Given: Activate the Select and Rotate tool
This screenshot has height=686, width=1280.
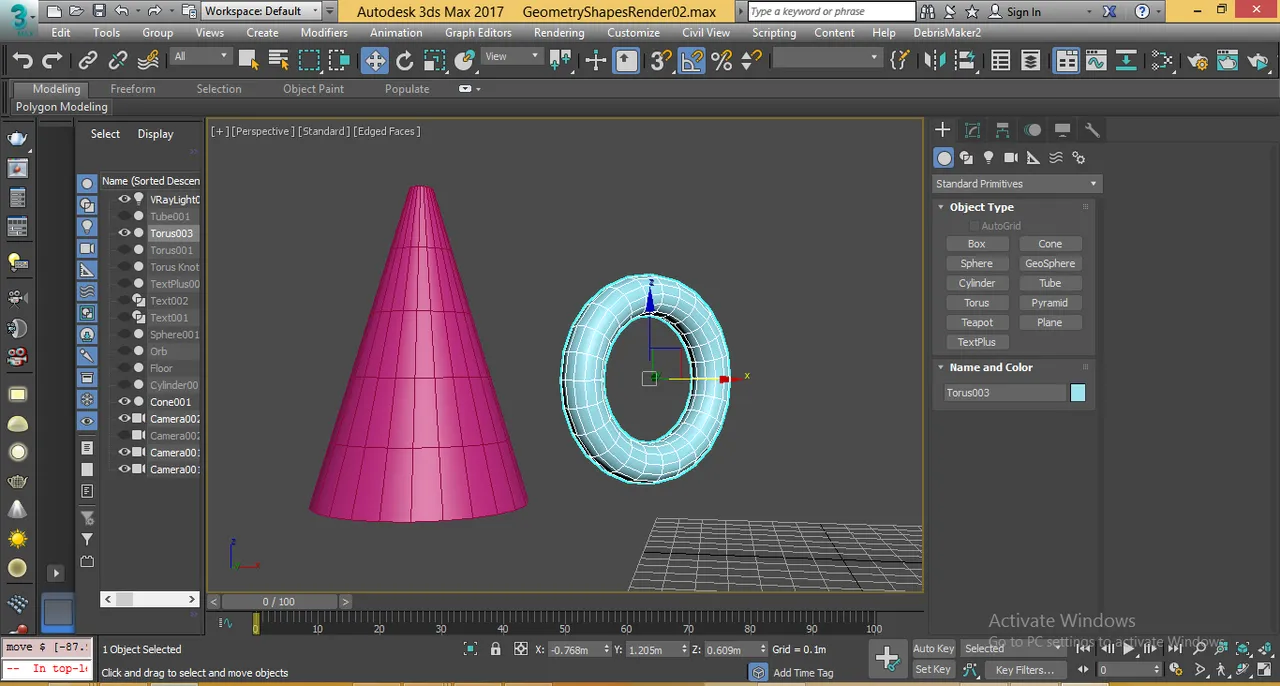Looking at the screenshot, I should 405,61.
